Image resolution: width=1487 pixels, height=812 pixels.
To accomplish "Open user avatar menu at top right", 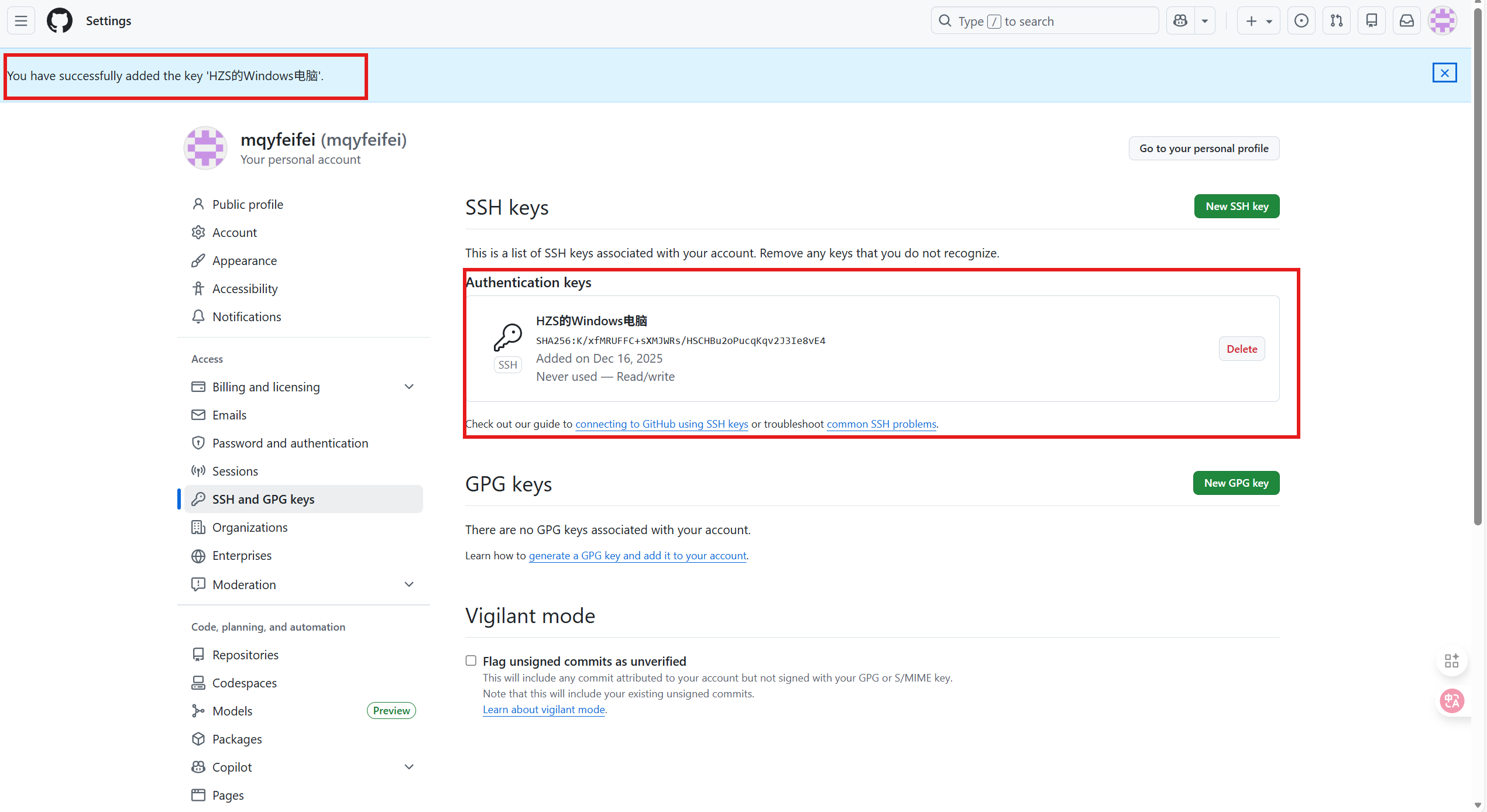I will pyautogui.click(x=1443, y=21).
